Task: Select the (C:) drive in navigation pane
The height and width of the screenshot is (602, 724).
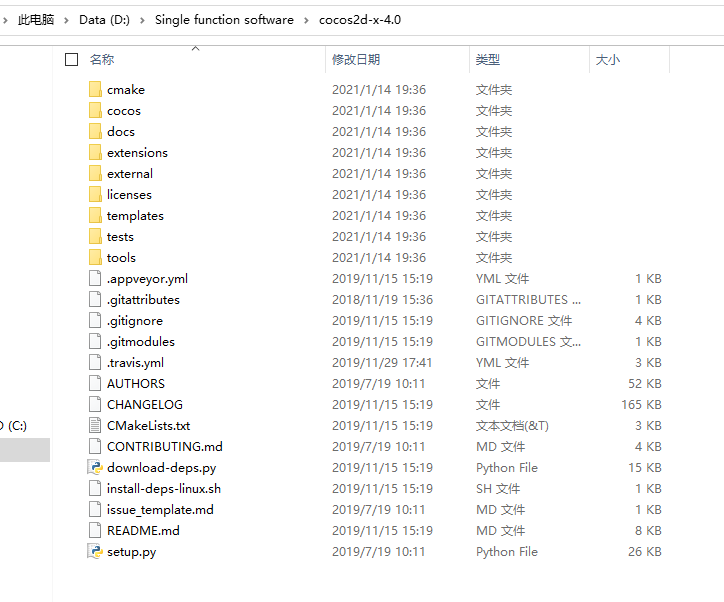Action: pos(14,426)
